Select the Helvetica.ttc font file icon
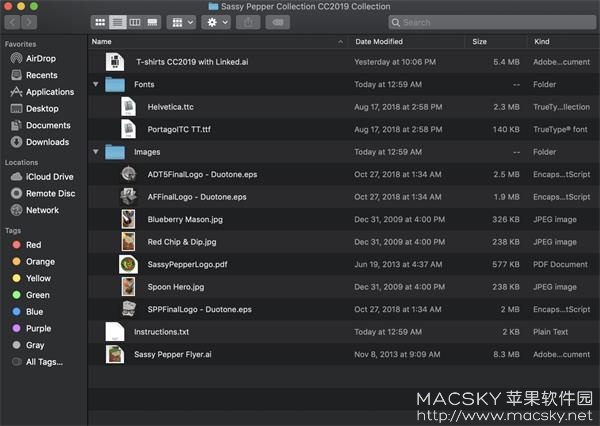Screen dimensions: 600x426 point(129,107)
